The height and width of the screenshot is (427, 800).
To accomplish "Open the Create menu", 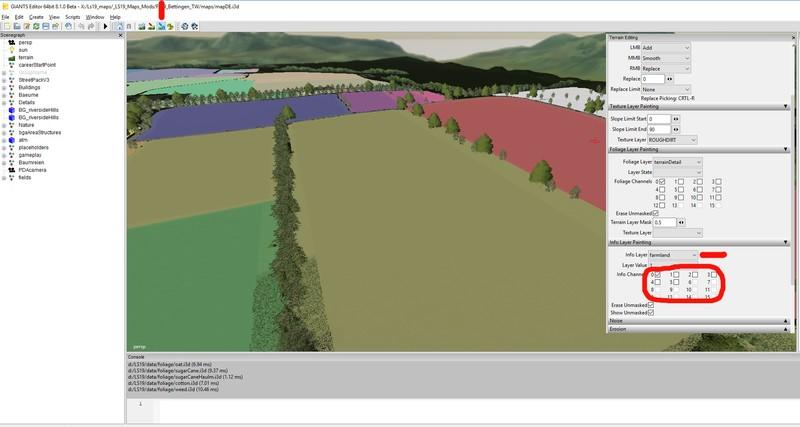I will (x=36, y=17).
